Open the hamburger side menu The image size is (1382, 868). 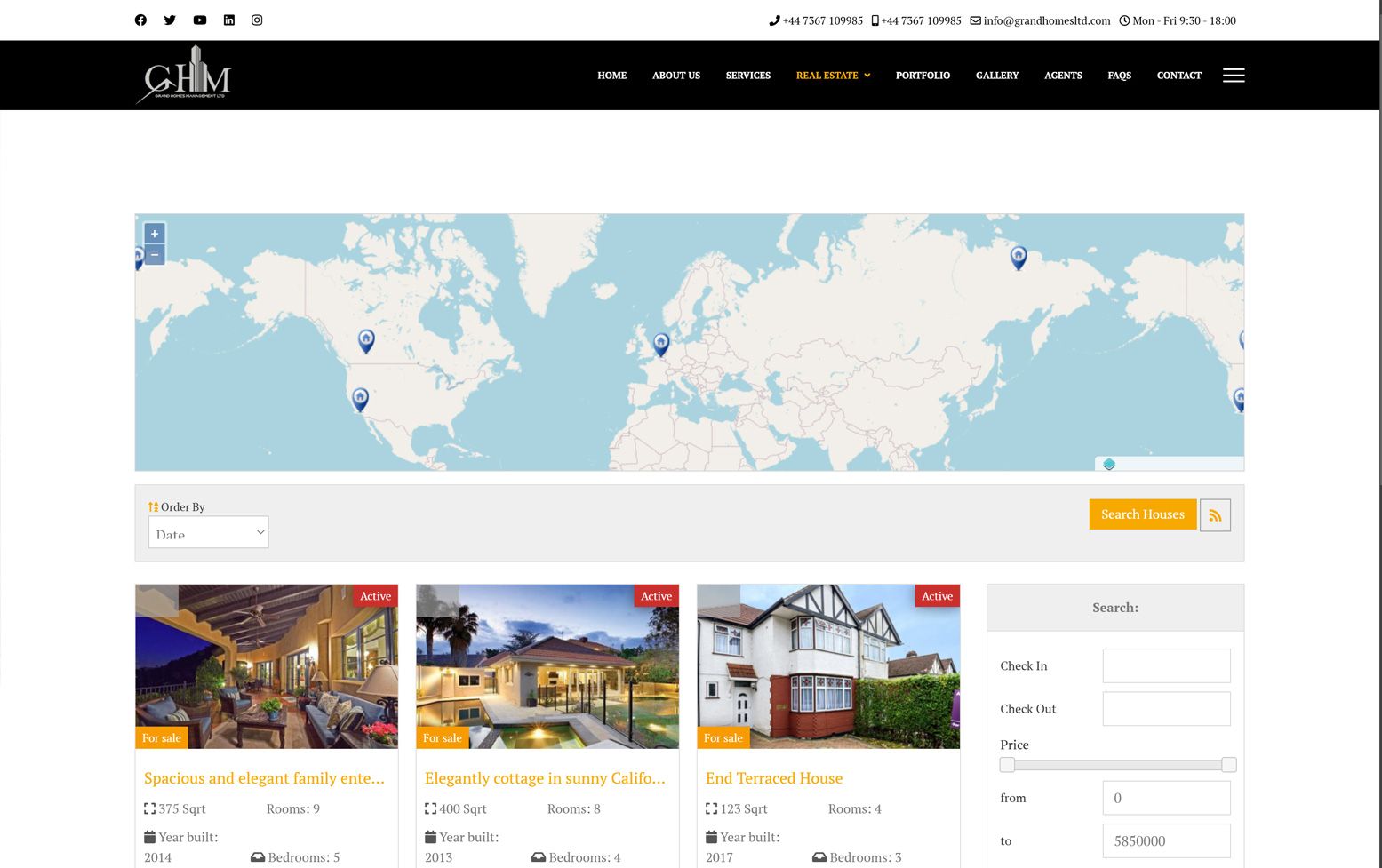coord(1233,76)
